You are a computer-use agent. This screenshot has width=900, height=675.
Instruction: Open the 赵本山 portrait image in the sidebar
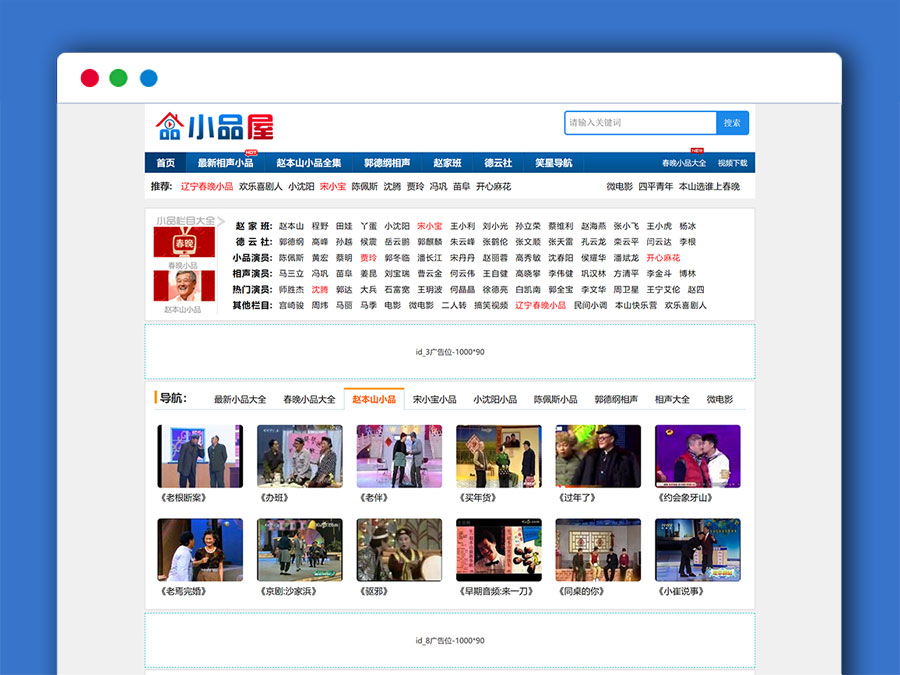(183, 286)
